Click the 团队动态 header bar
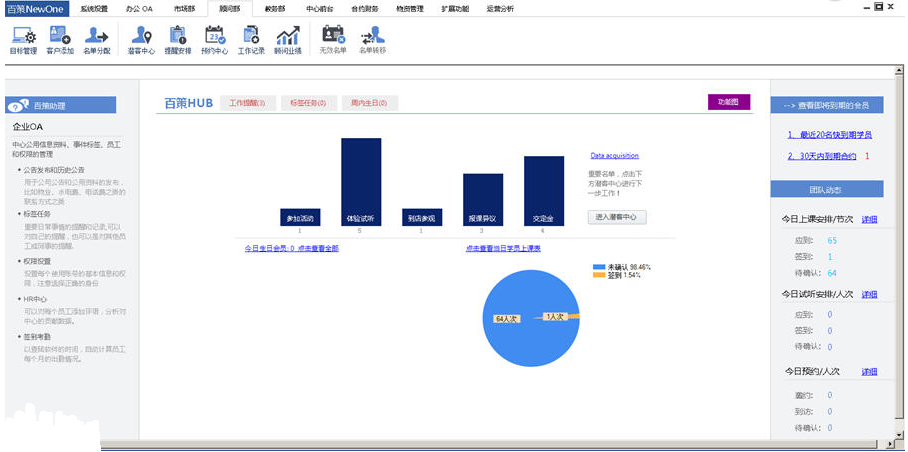Image resolution: width=908 pixels, height=452 pixels. [827, 189]
